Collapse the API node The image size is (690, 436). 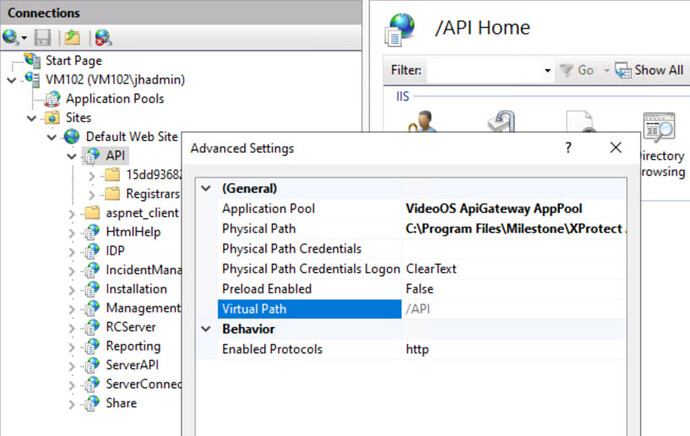point(72,156)
